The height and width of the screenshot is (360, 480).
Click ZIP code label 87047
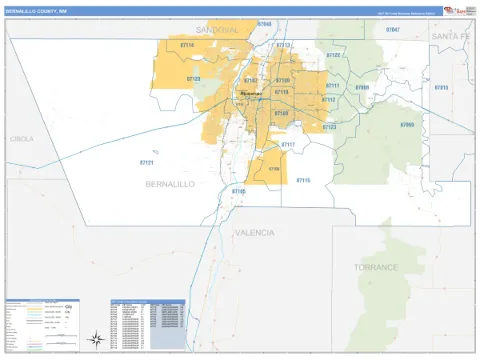click(393, 30)
